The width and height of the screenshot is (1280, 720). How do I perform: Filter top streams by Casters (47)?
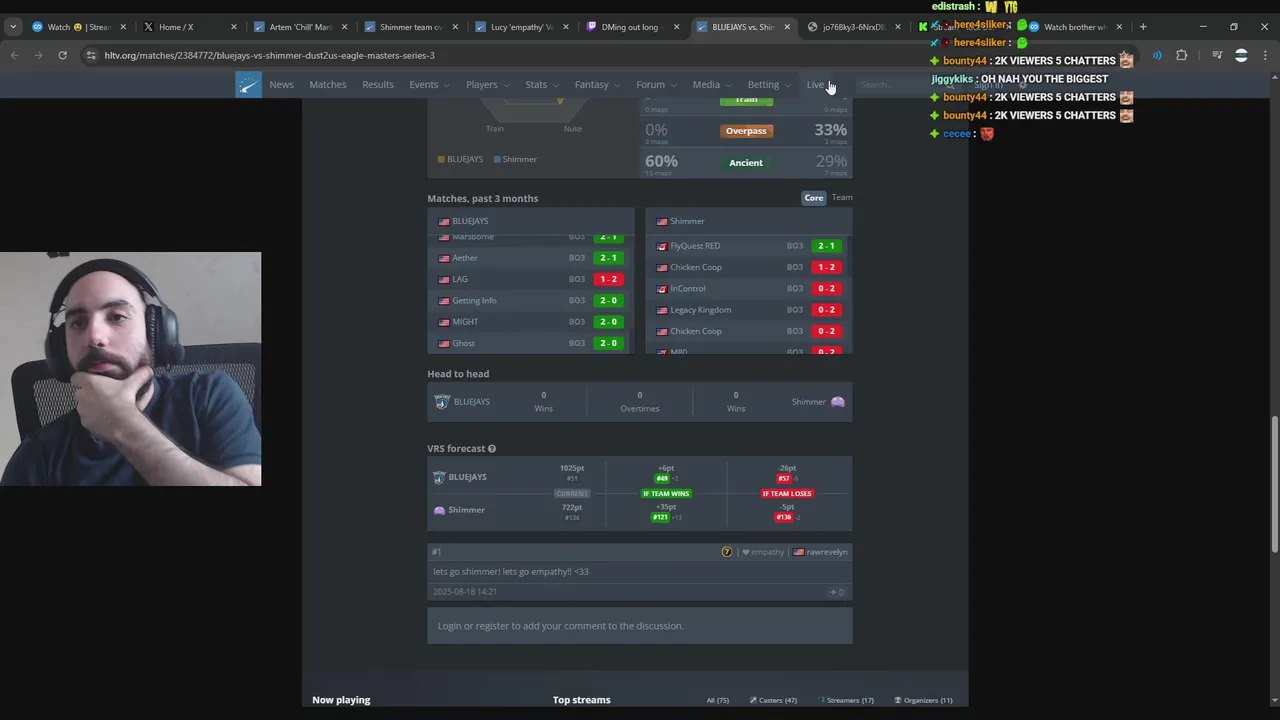coord(774,700)
